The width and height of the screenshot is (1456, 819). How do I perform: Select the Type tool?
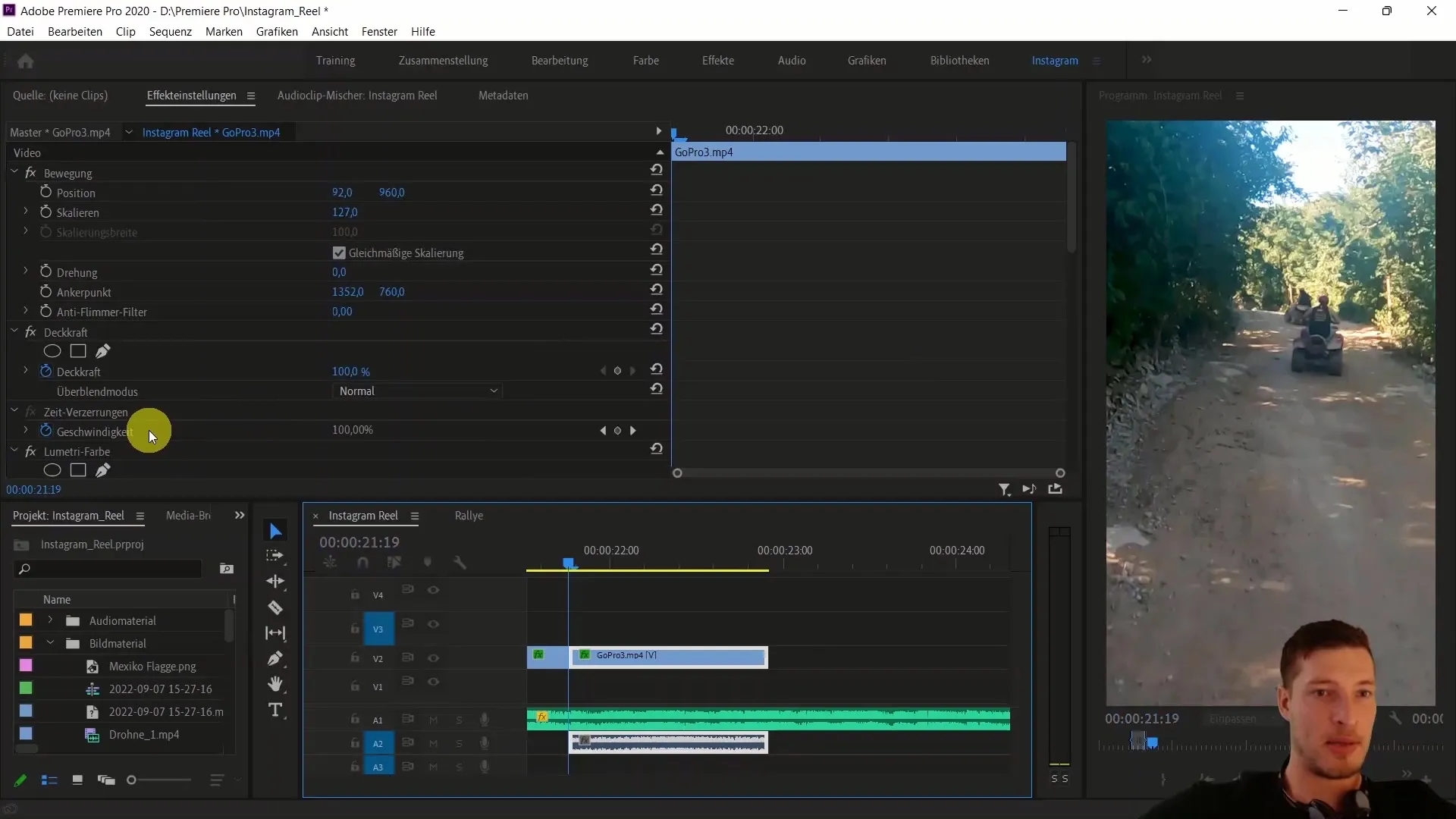coord(275,710)
